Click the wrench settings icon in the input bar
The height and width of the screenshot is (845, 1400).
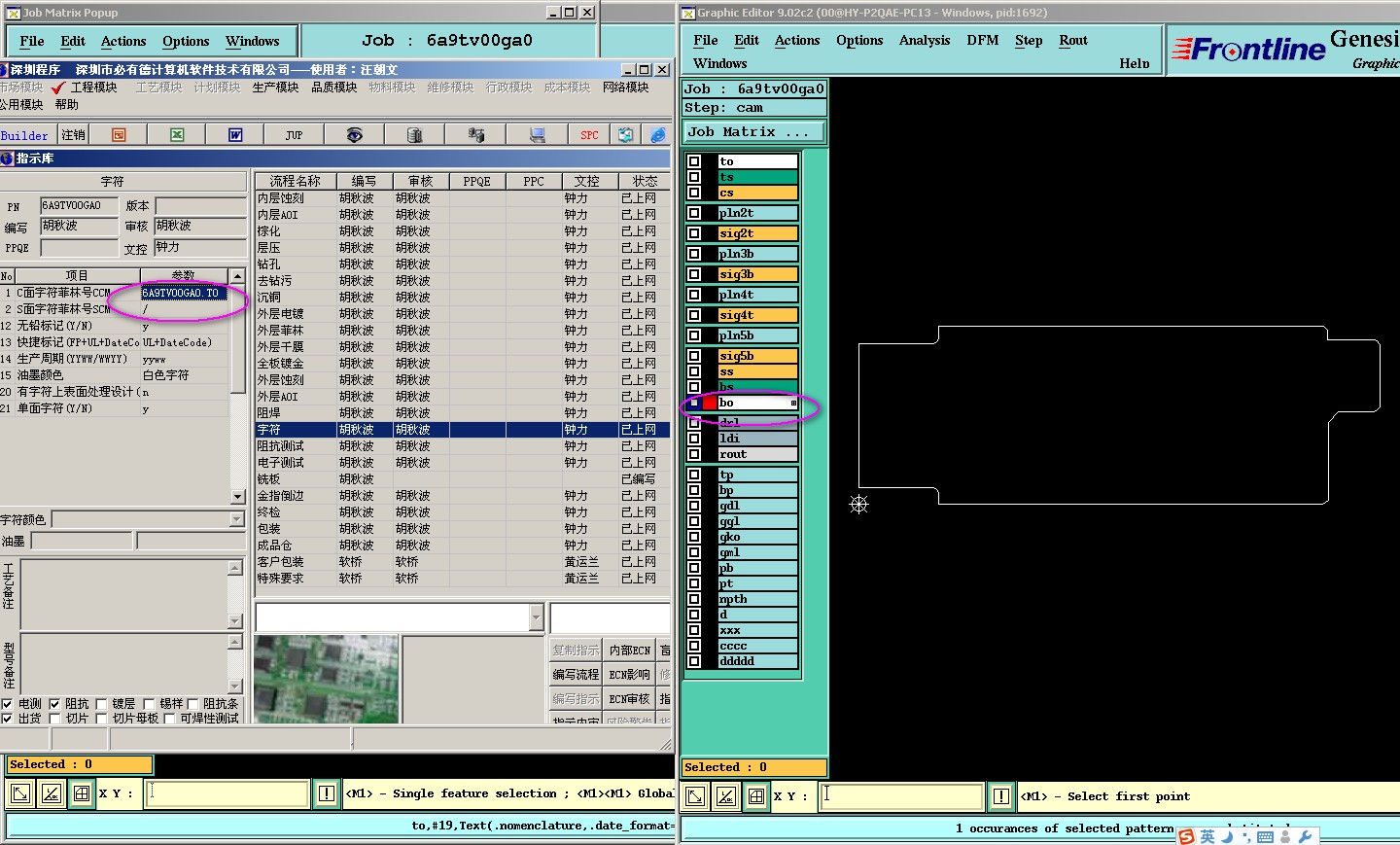[1306, 836]
